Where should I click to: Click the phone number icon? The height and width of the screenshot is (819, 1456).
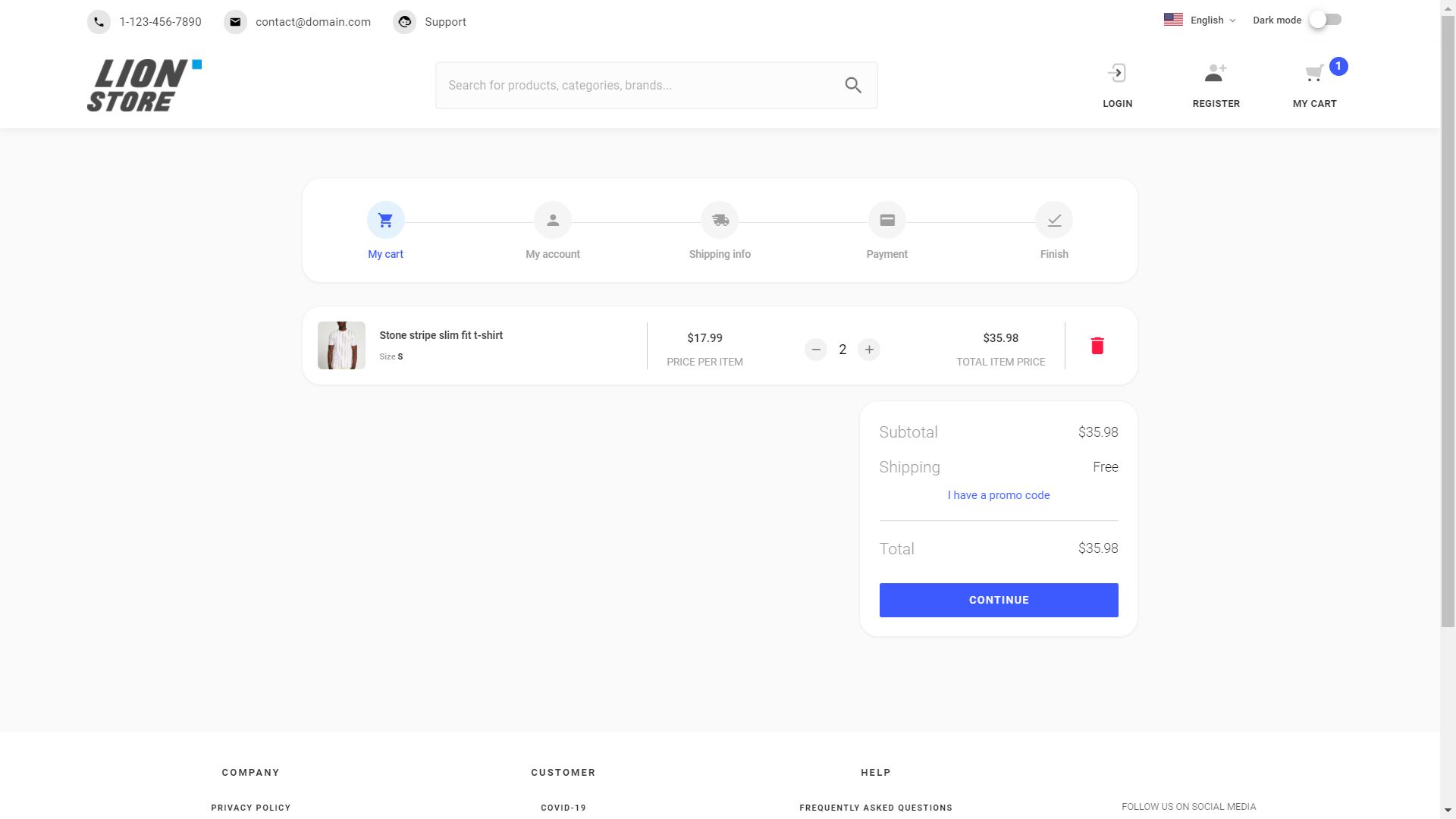click(99, 22)
